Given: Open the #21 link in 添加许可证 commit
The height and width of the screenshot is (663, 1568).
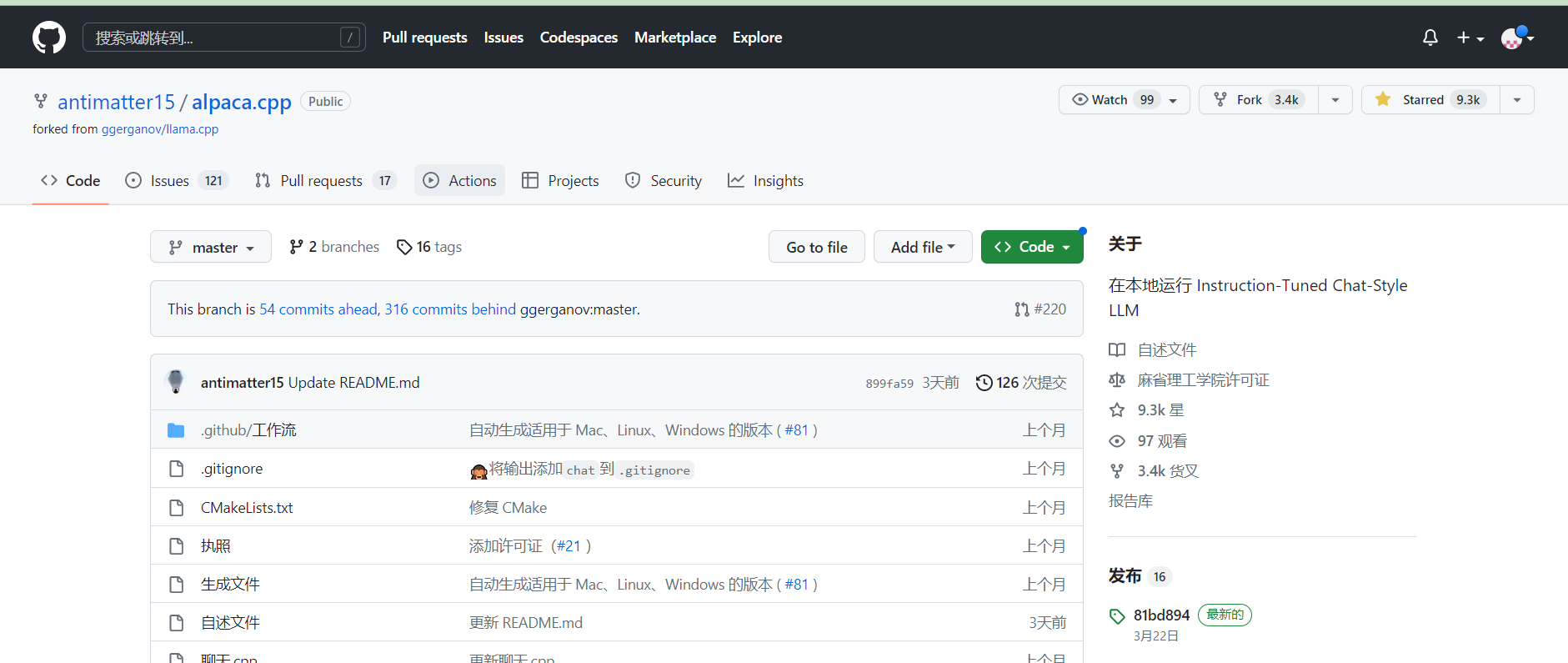Looking at the screenshot, I should (569, 546).
